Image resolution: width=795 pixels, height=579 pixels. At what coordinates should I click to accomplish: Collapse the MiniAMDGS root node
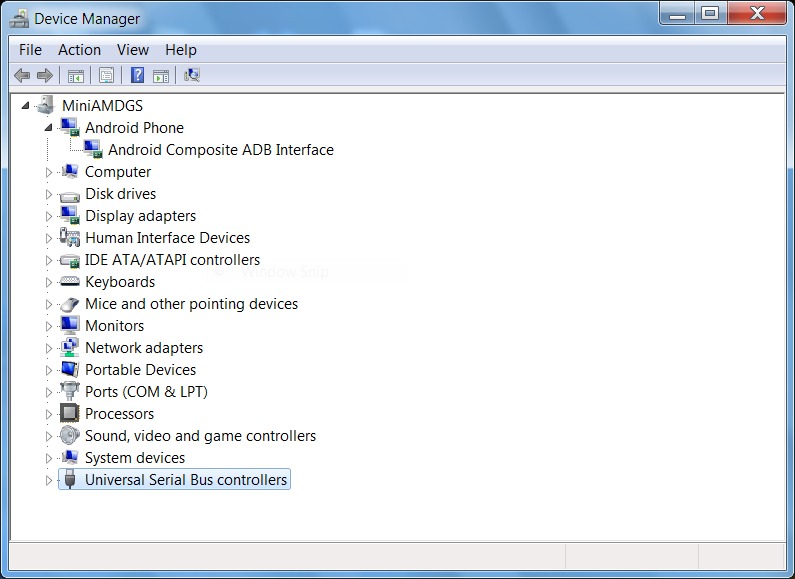coord(25,105)
